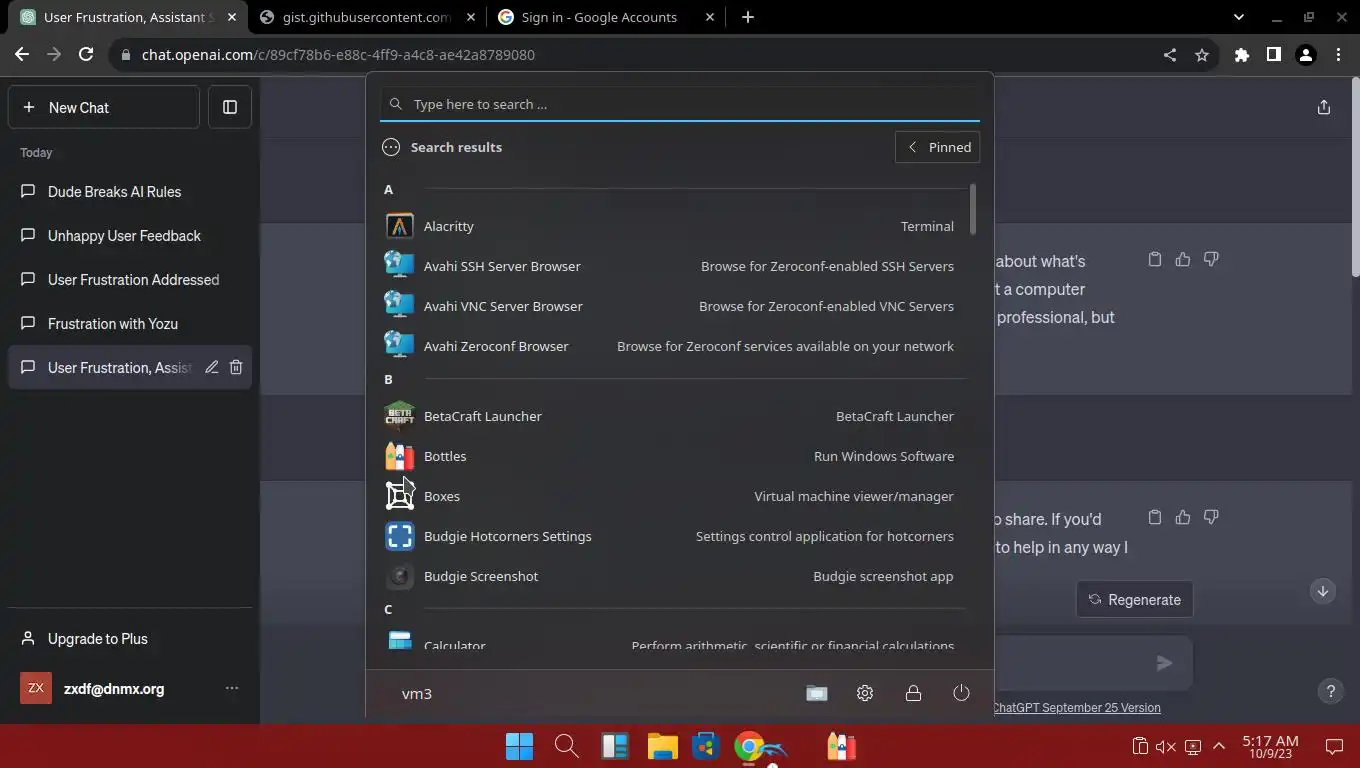
Task: Open Bottles icon in taskbar
Action: coord(841,746)
